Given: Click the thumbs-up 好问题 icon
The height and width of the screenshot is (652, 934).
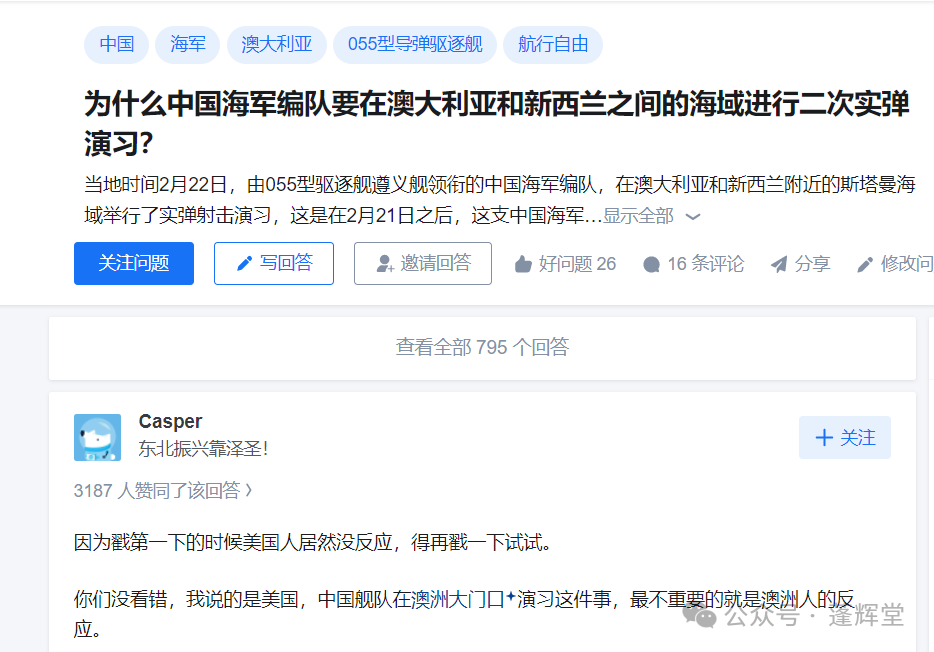Looking at the screenshot, I should (x=523, y=264).
